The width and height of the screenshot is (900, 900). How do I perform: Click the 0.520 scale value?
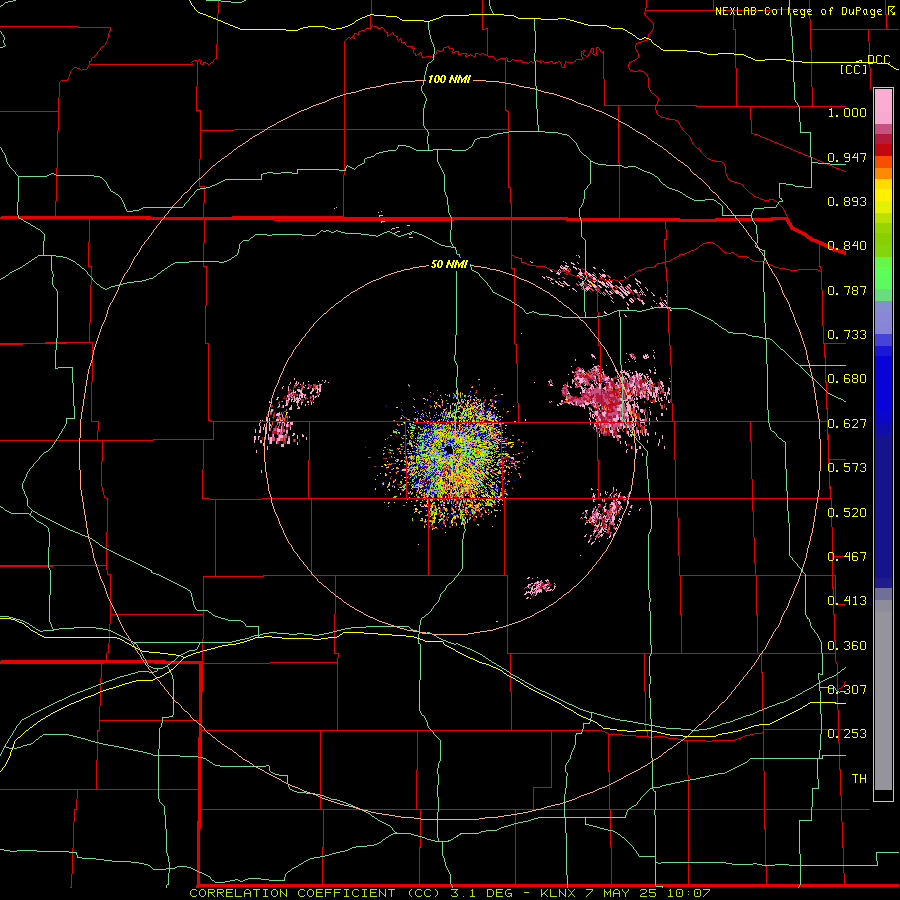coord(847,513)
